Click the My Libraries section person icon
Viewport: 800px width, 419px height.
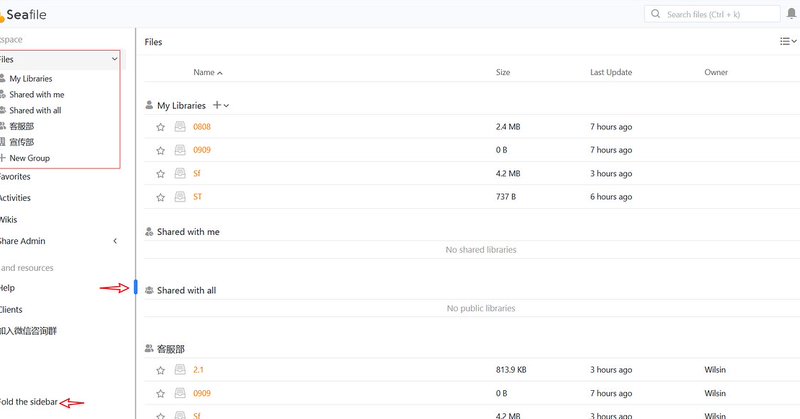click(149, 105)
